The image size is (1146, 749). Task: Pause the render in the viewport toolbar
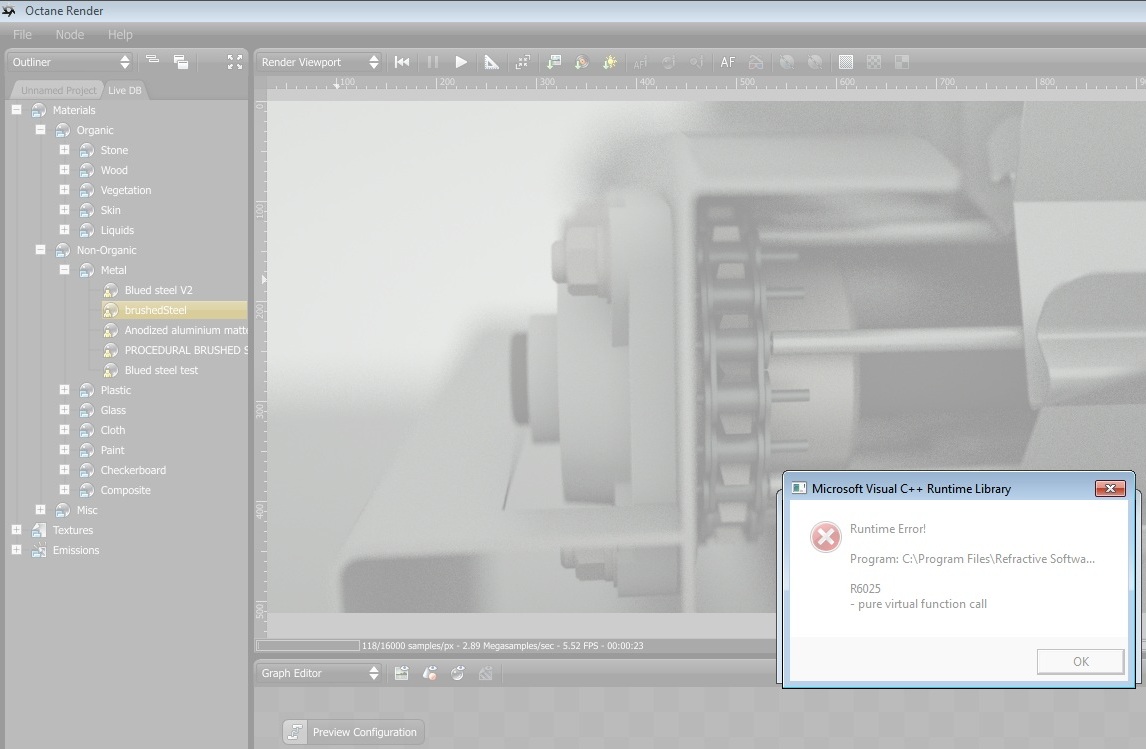tap(433, 62)
